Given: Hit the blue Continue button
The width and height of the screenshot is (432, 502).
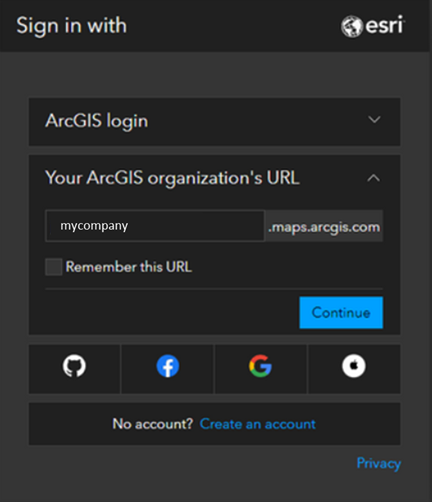Looking at the screenshot, I should coord(341,312).
